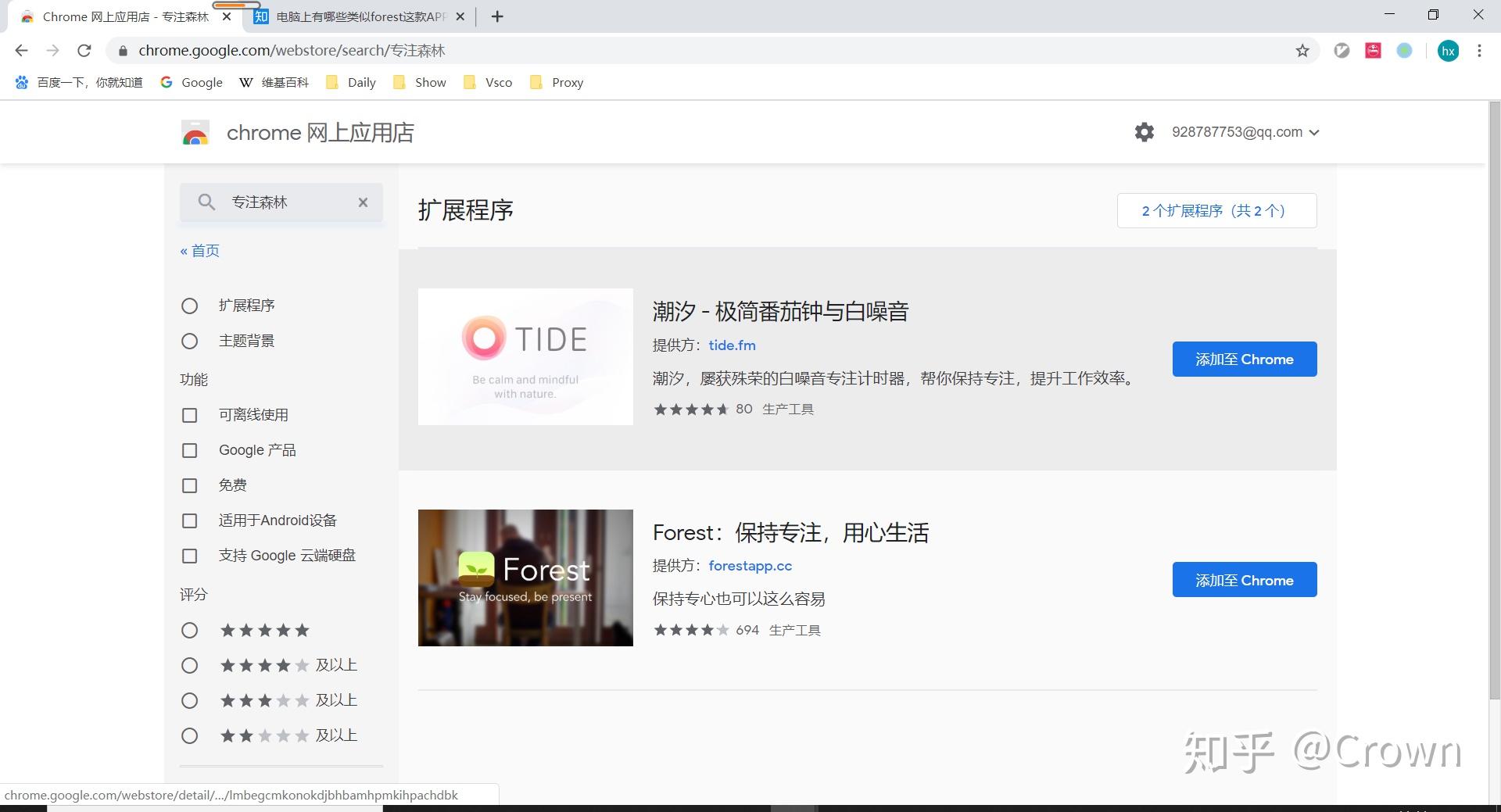Image resolution: width=1501 pixels, height=812 pixels.
Task: Open the Vsco bookmarks folder
Action: coord(488,82)
